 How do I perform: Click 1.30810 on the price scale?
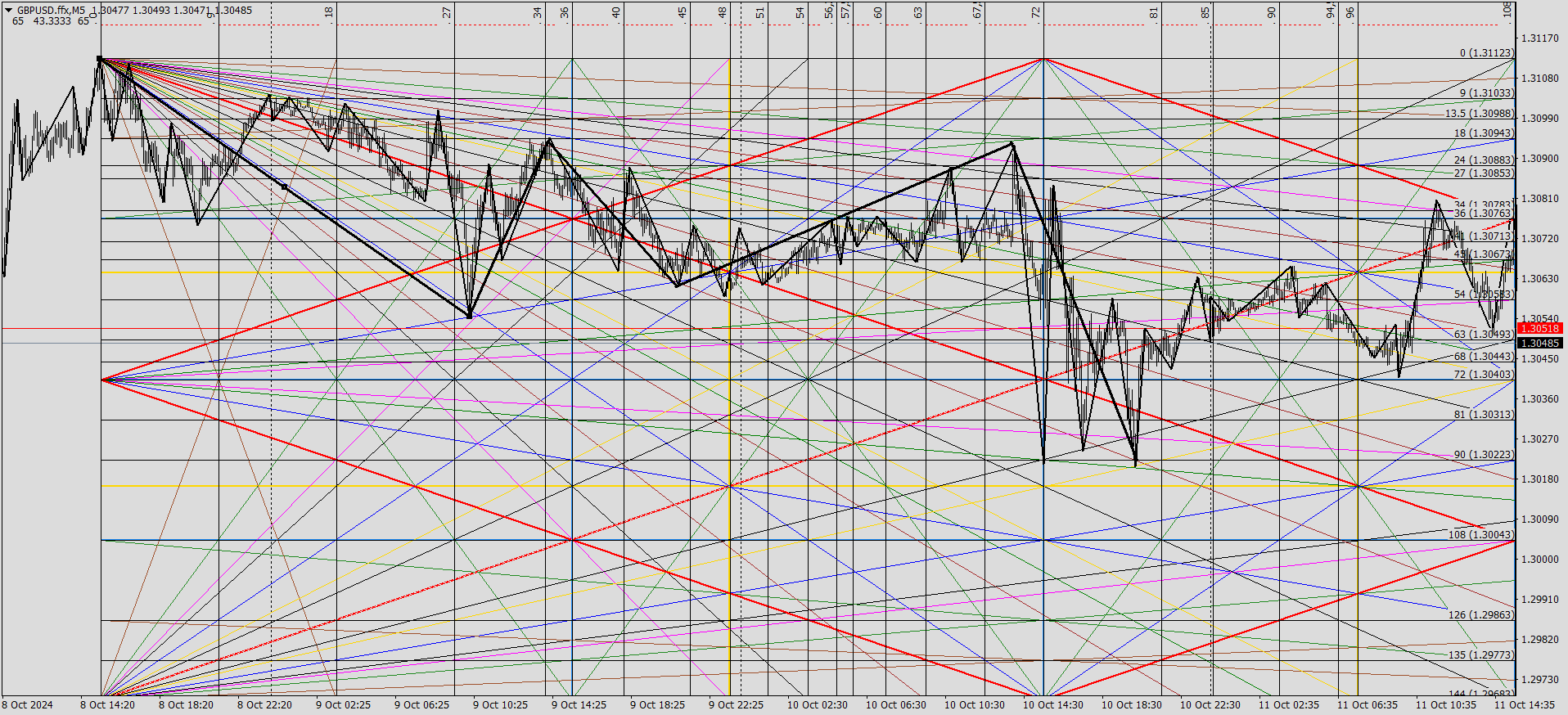point(1539,199)
